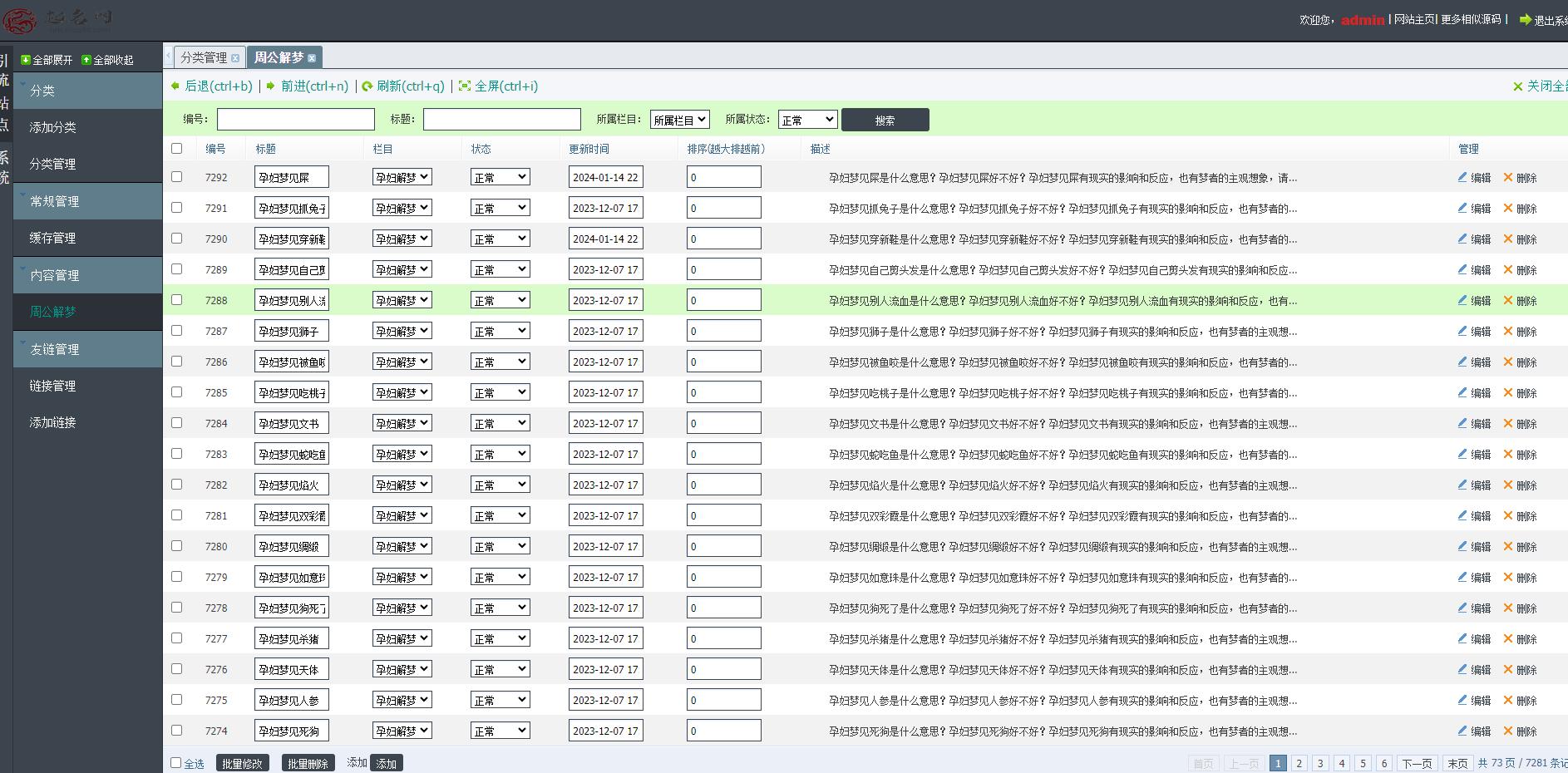Click the pencil edit icon for row 7292
Viewport: 1568px width, 773px height.
coord(1462,177)
